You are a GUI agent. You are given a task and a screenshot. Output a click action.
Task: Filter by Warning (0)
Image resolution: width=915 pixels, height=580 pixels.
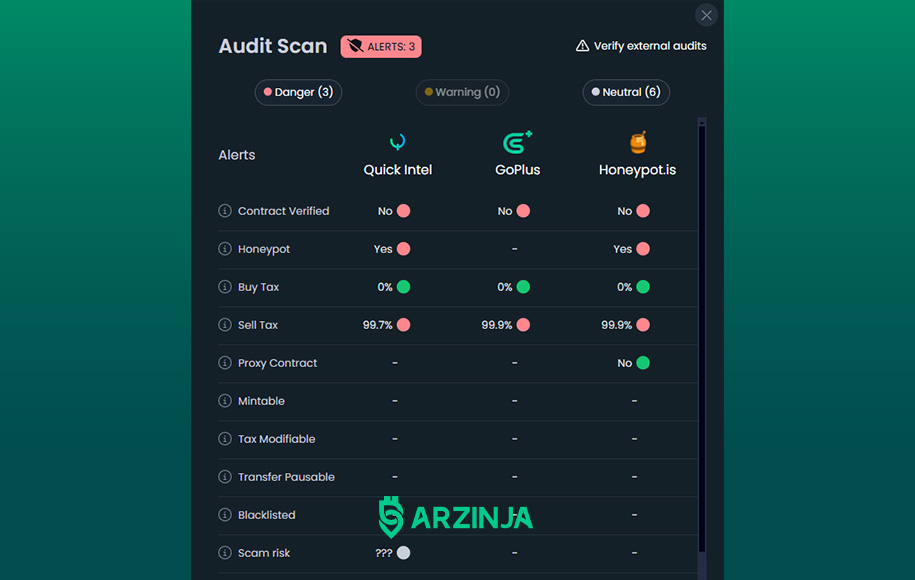click(x=462, y=92)
